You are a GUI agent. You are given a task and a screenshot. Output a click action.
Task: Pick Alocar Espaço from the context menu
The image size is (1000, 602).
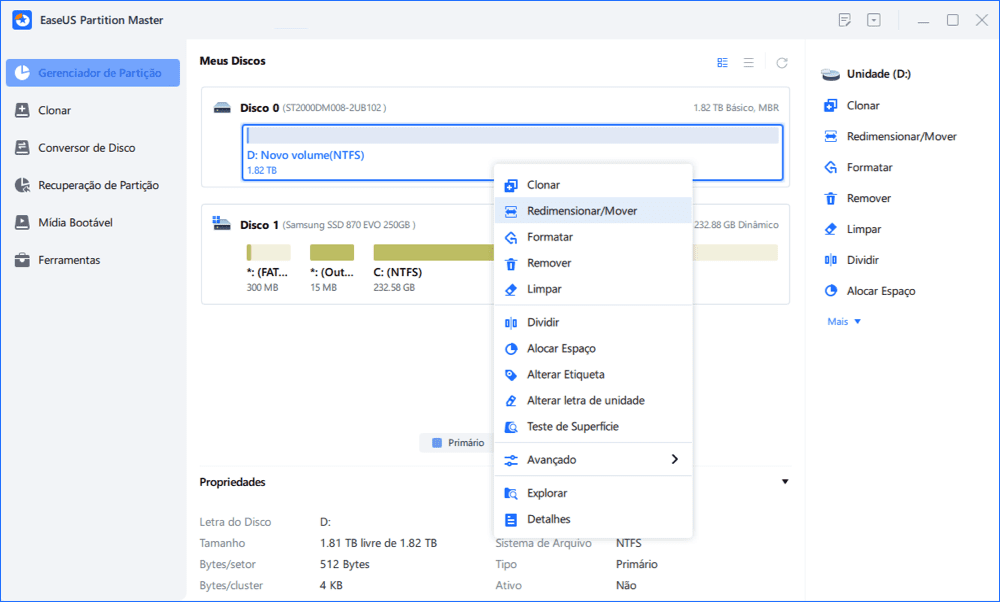[593, 349]
